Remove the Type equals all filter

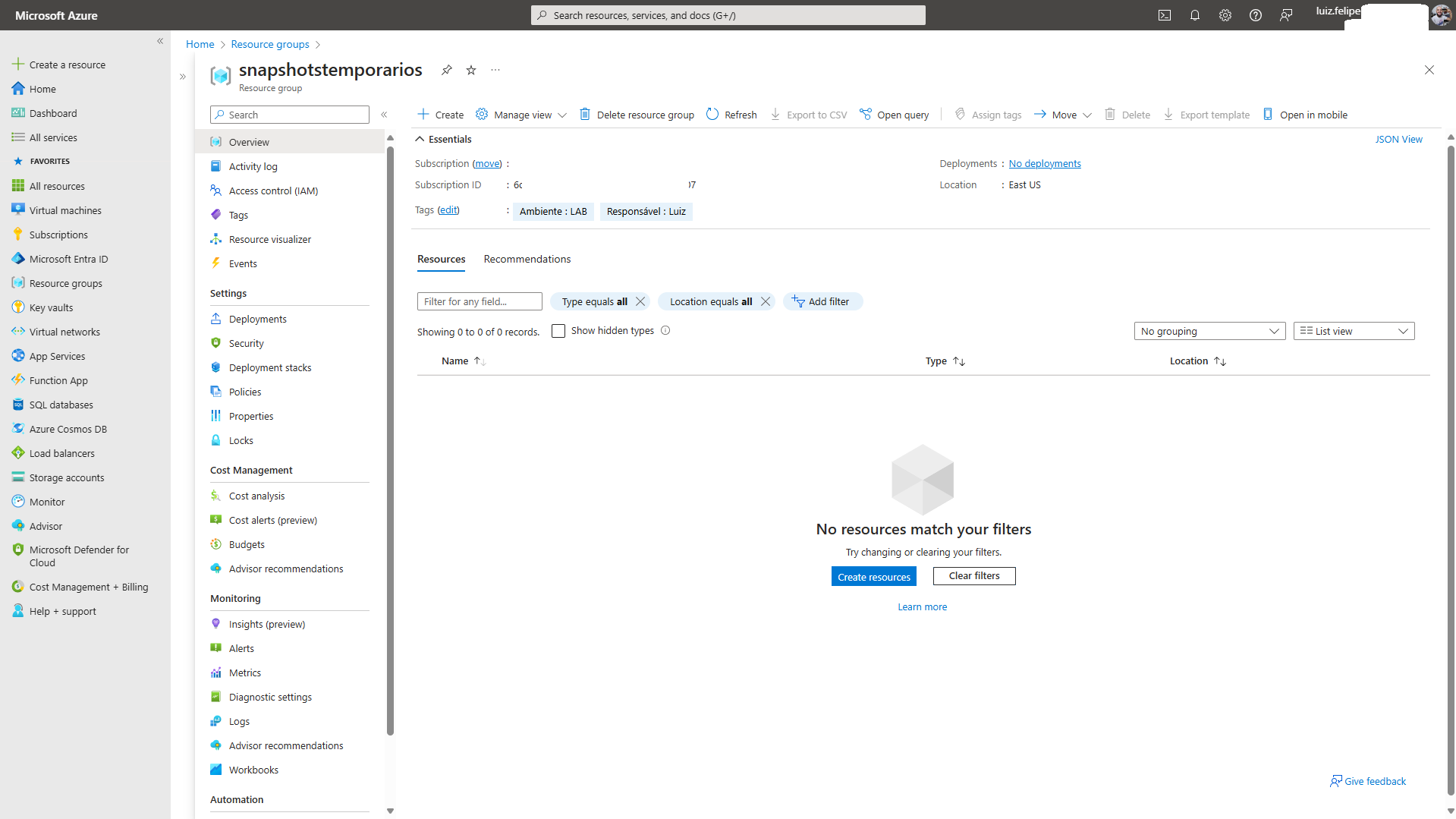[640, 301]
